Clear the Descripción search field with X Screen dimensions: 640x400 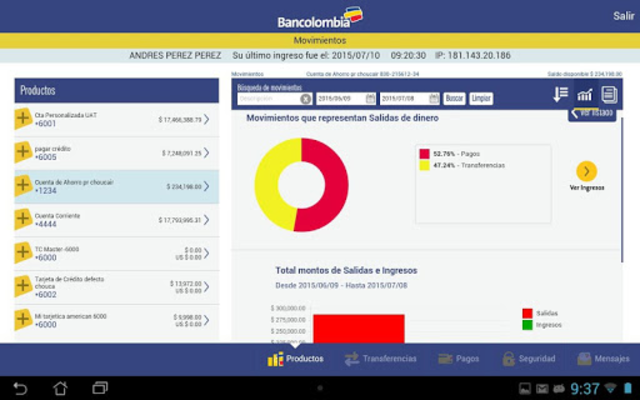point(305,99)
